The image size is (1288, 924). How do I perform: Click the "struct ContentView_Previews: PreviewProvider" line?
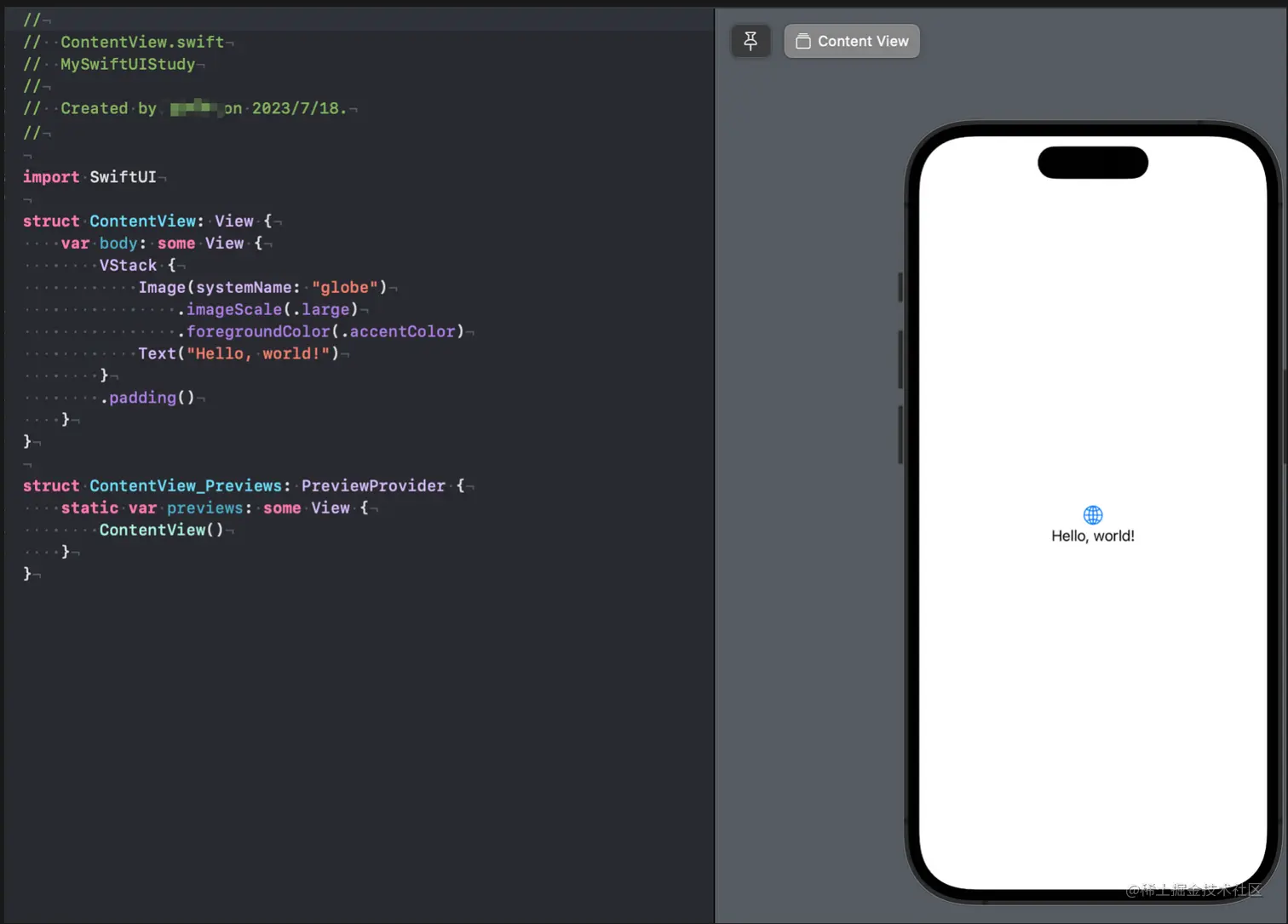(244, 486)
